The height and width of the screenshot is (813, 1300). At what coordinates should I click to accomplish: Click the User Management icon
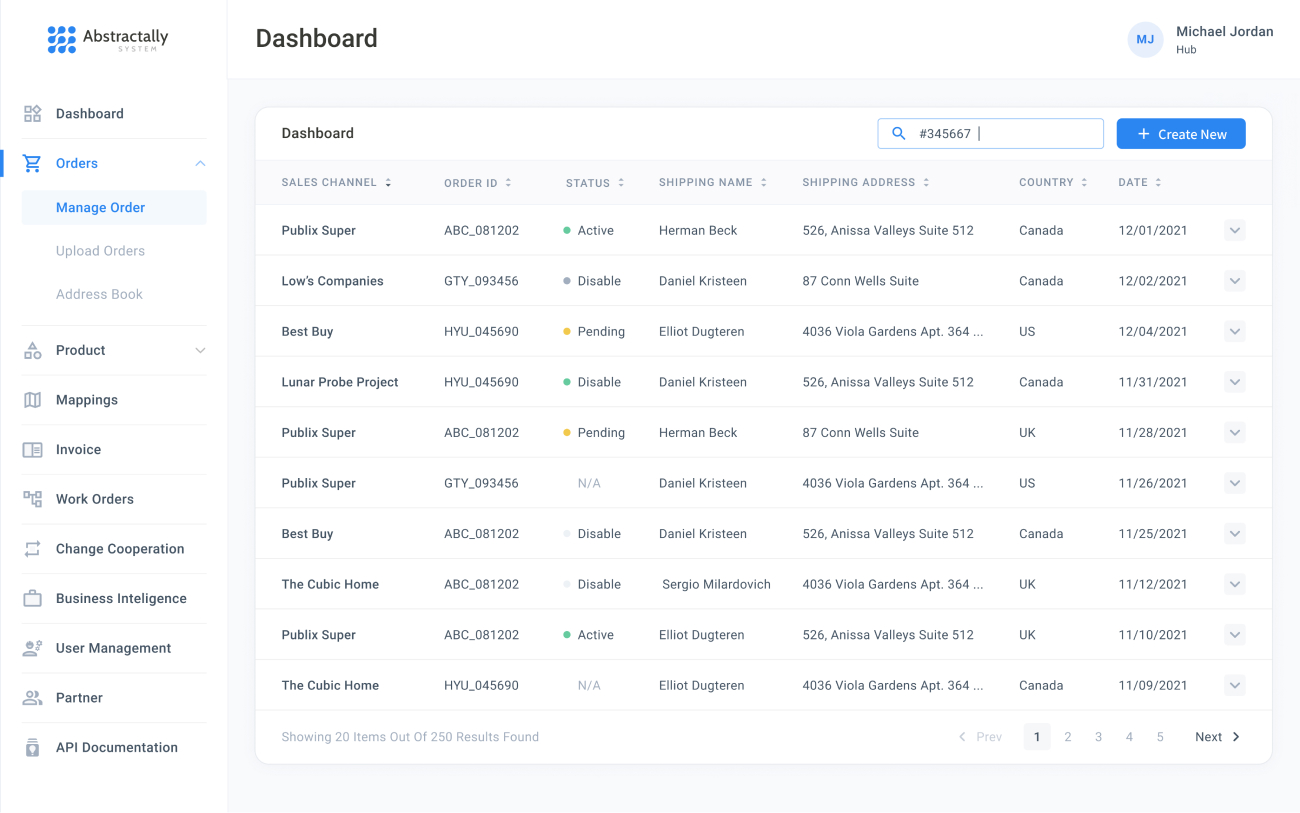(x=33, y=648)
